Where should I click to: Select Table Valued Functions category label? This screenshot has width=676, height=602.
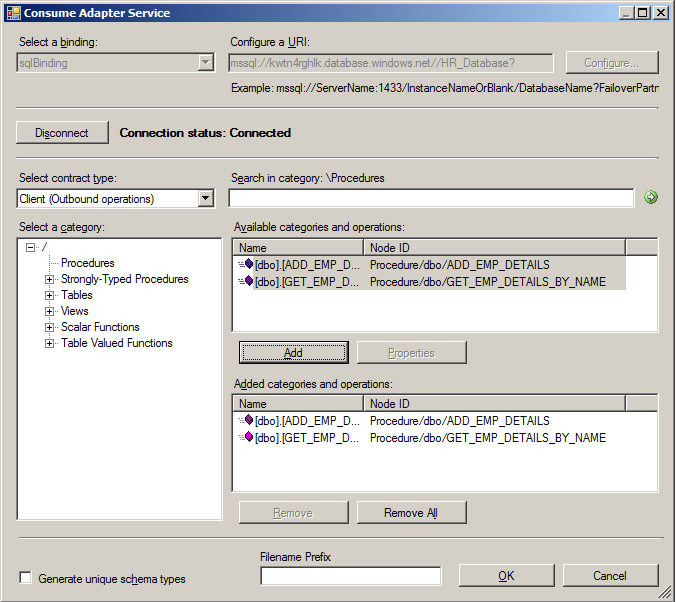(x=116, y=343)
